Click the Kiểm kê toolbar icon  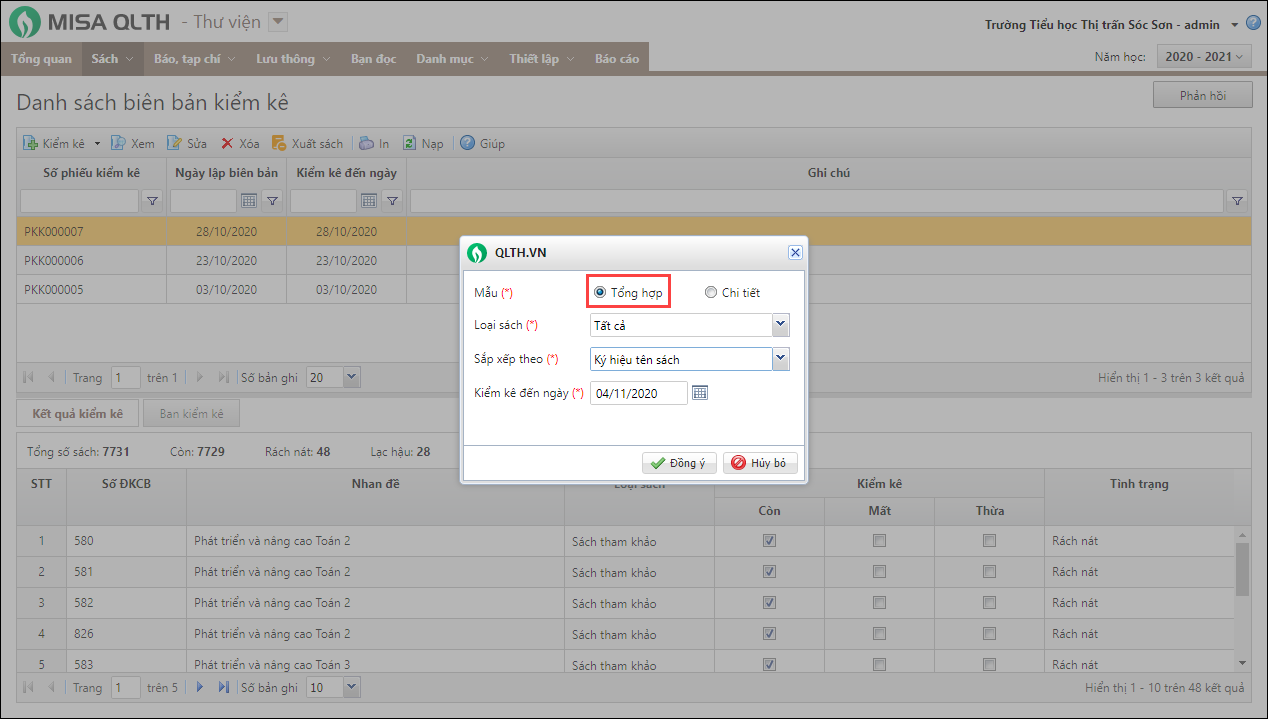31,144
